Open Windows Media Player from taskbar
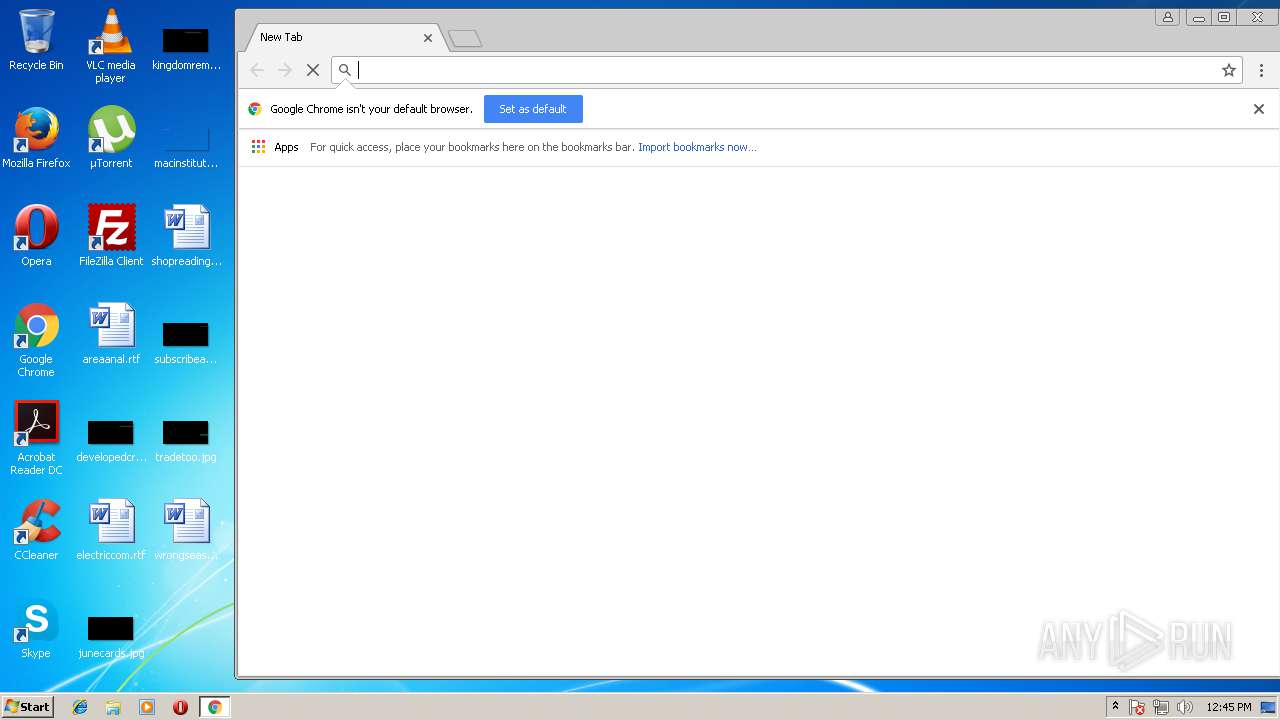 click(x=147, y=707)
